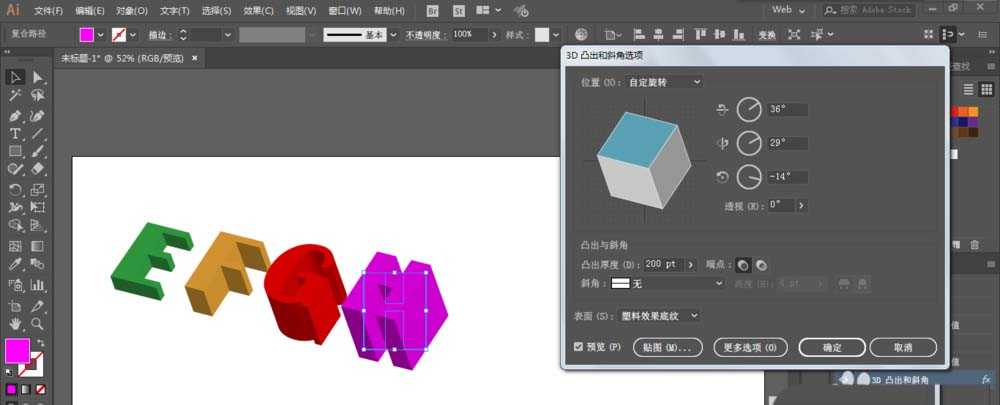Select the Type tool in the toolbox
The width and height of the screenshot is (1000, 405).
16,133
